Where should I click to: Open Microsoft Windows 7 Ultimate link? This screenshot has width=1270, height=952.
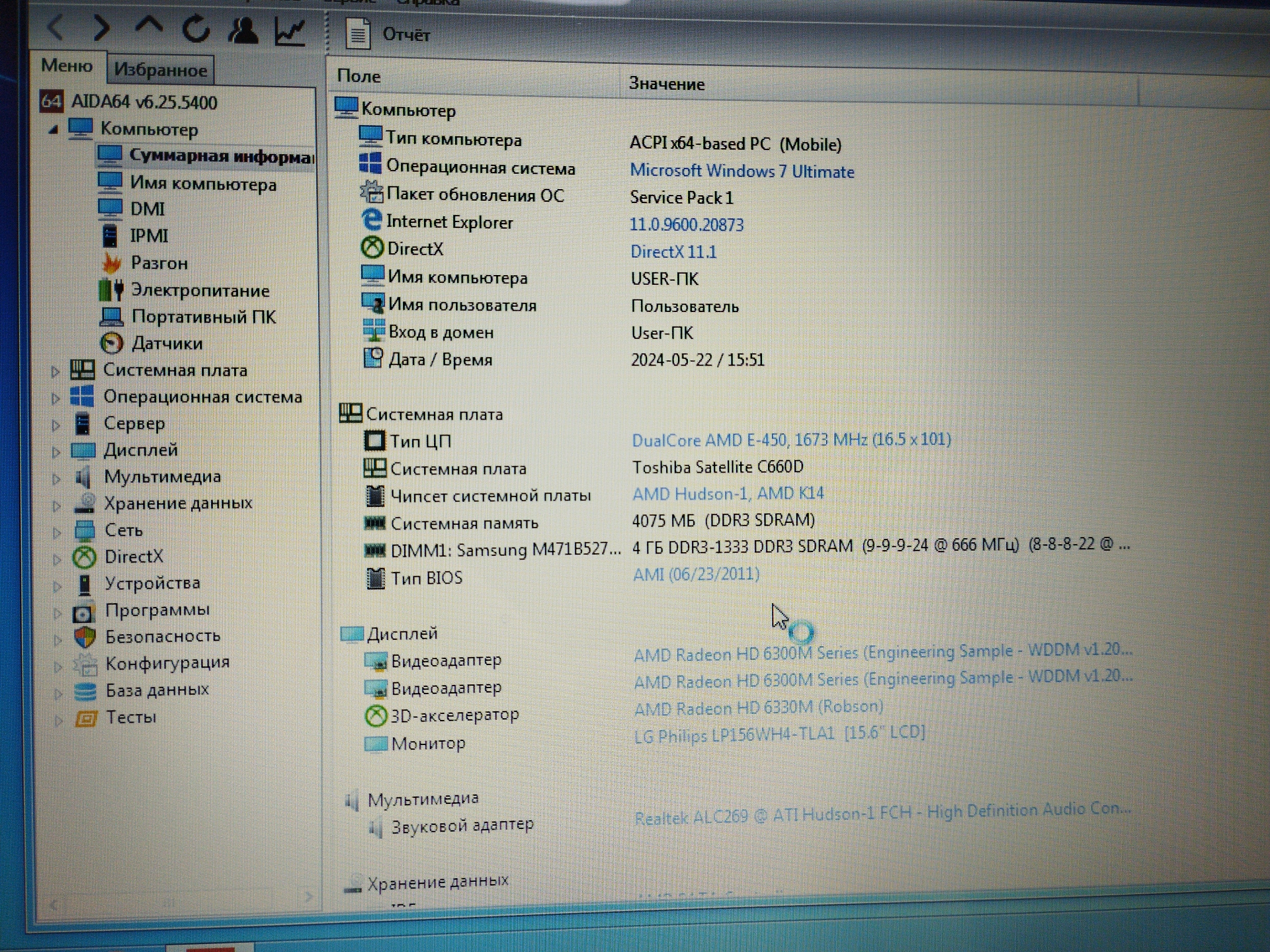click(x=741, y=171)
